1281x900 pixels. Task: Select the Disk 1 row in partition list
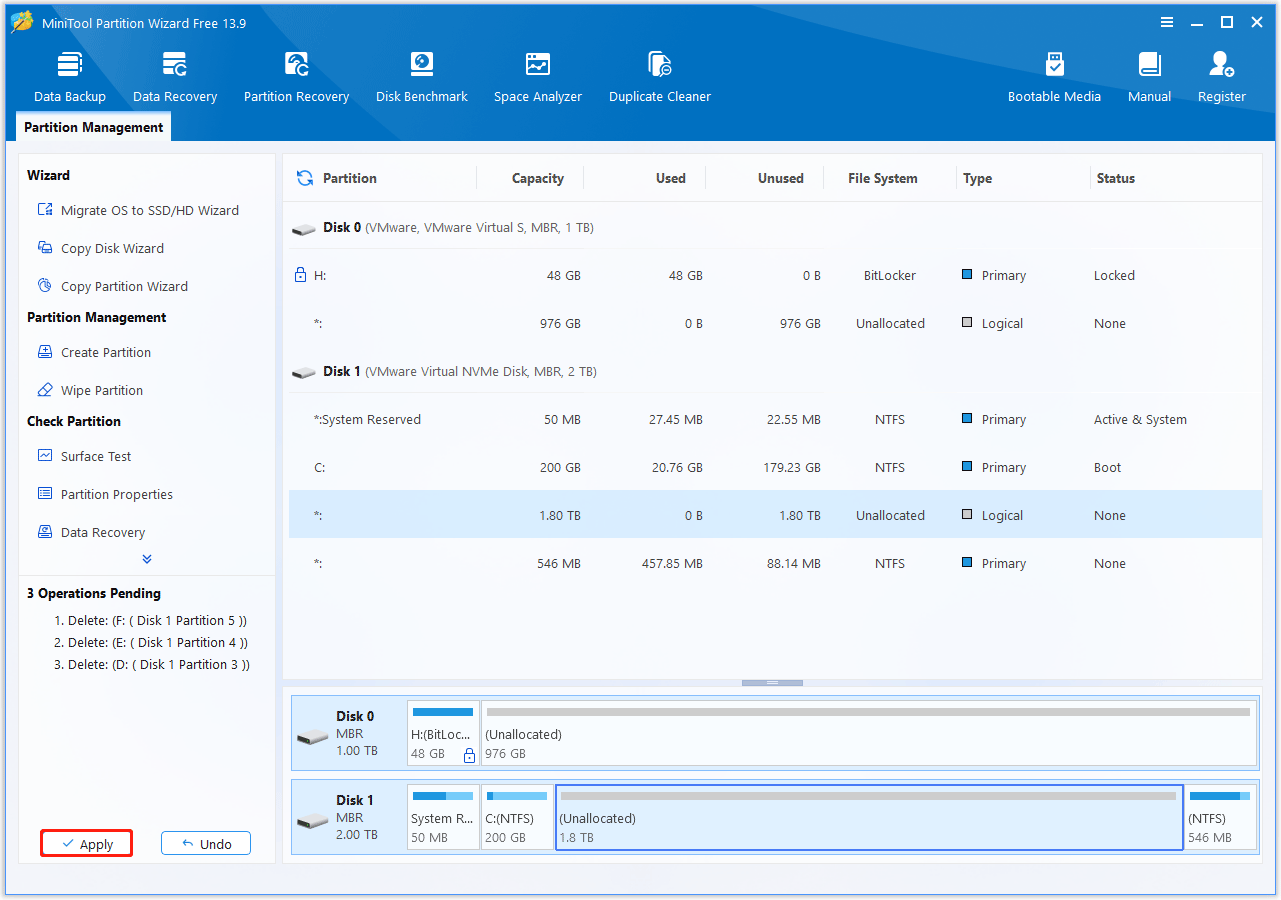775,371
